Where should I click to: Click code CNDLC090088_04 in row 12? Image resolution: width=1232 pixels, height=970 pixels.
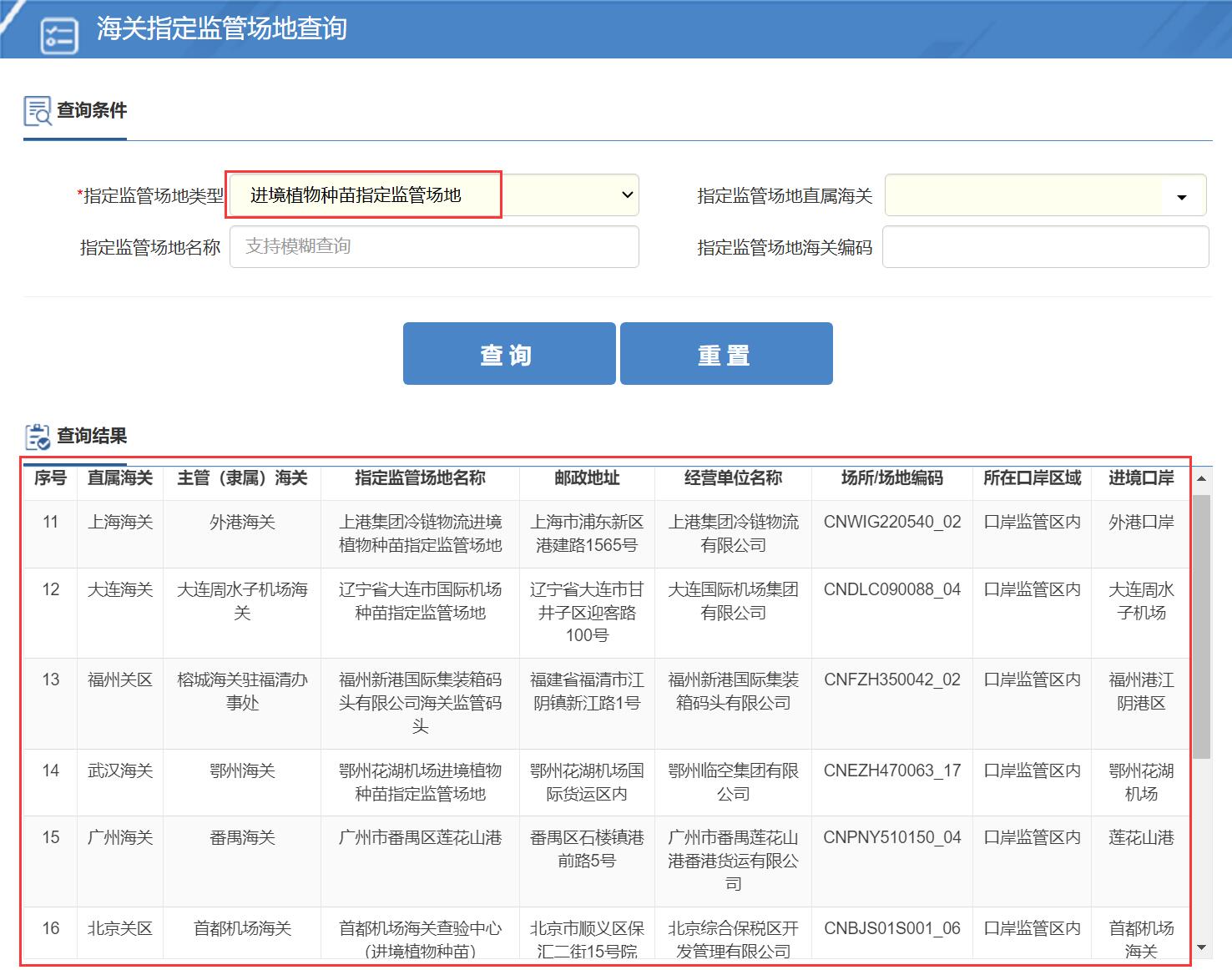pos(891,590)
